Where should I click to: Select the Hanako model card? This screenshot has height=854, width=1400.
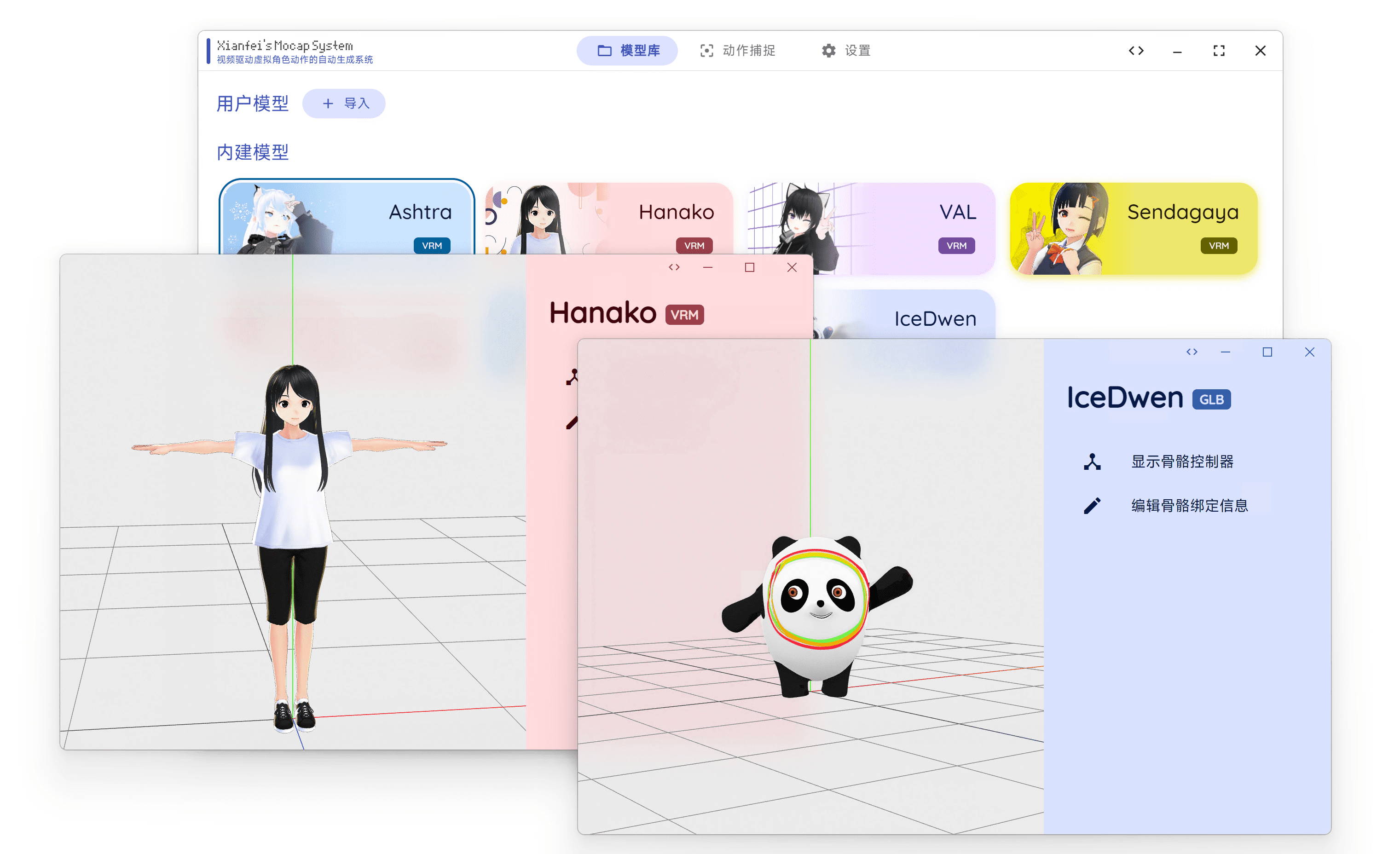(x=608, y=219)
